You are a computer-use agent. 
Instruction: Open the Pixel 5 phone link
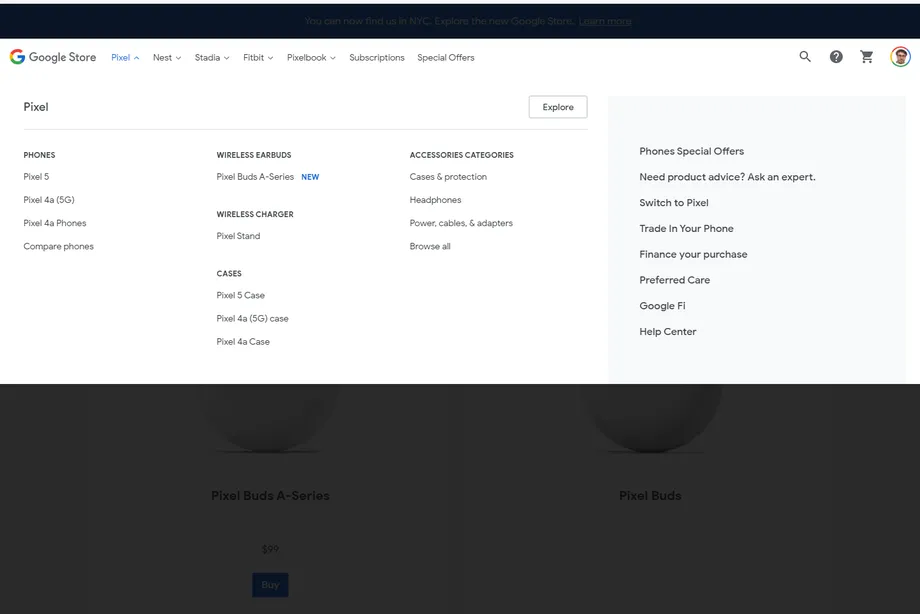click(36, 177)
